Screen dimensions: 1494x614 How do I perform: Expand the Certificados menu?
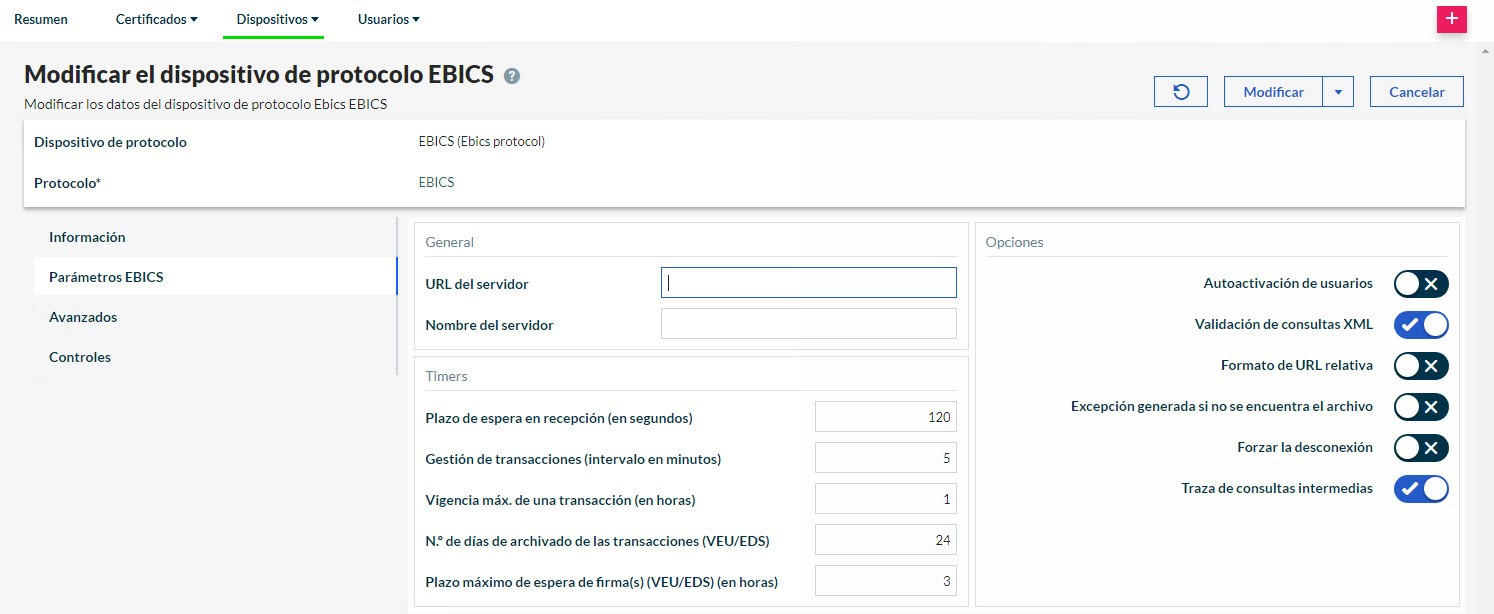tap(156, 19)
